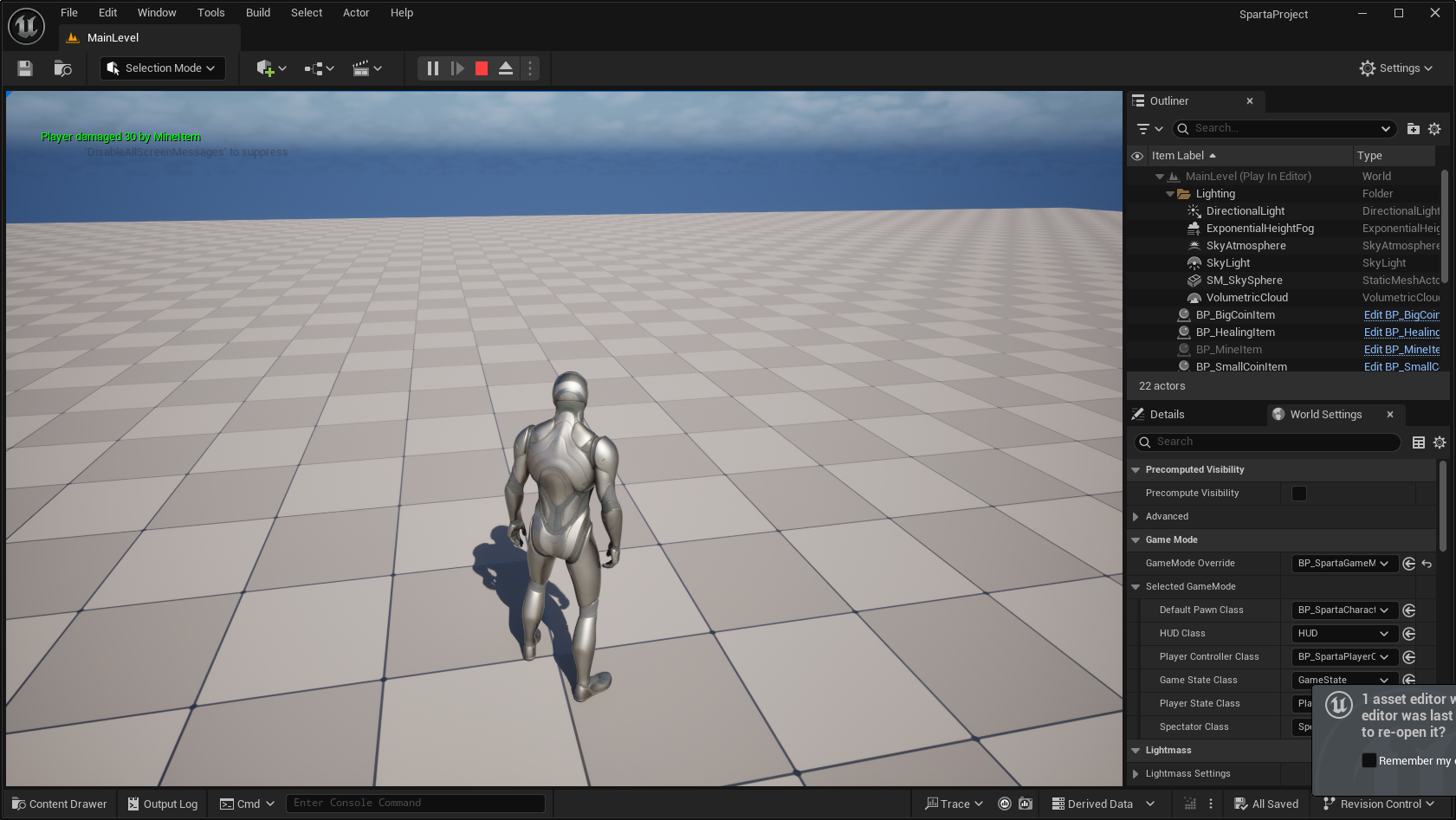Screen dimensions: 1456x820
Task: Open play options three-dot menu in toolbar
Action: [530, 68]
